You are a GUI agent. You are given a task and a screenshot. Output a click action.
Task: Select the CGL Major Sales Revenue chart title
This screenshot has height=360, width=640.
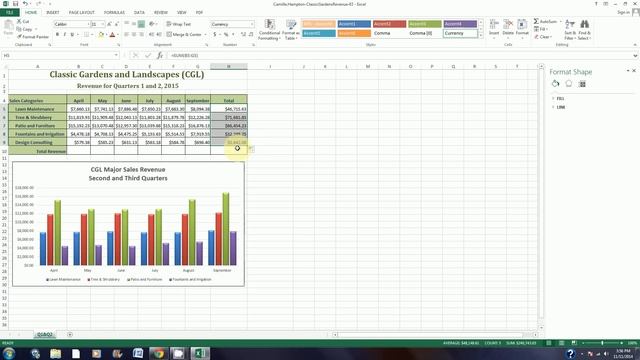[x=128, y=174]
